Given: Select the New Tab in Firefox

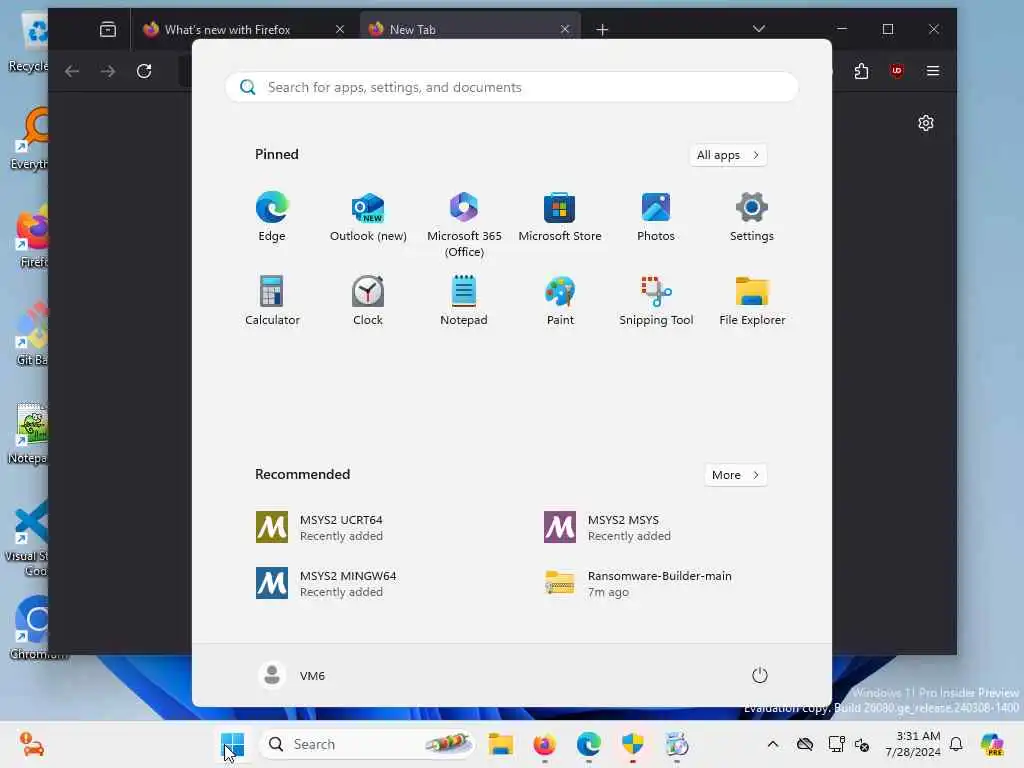Looking at the screenshot, I should 470,29.
